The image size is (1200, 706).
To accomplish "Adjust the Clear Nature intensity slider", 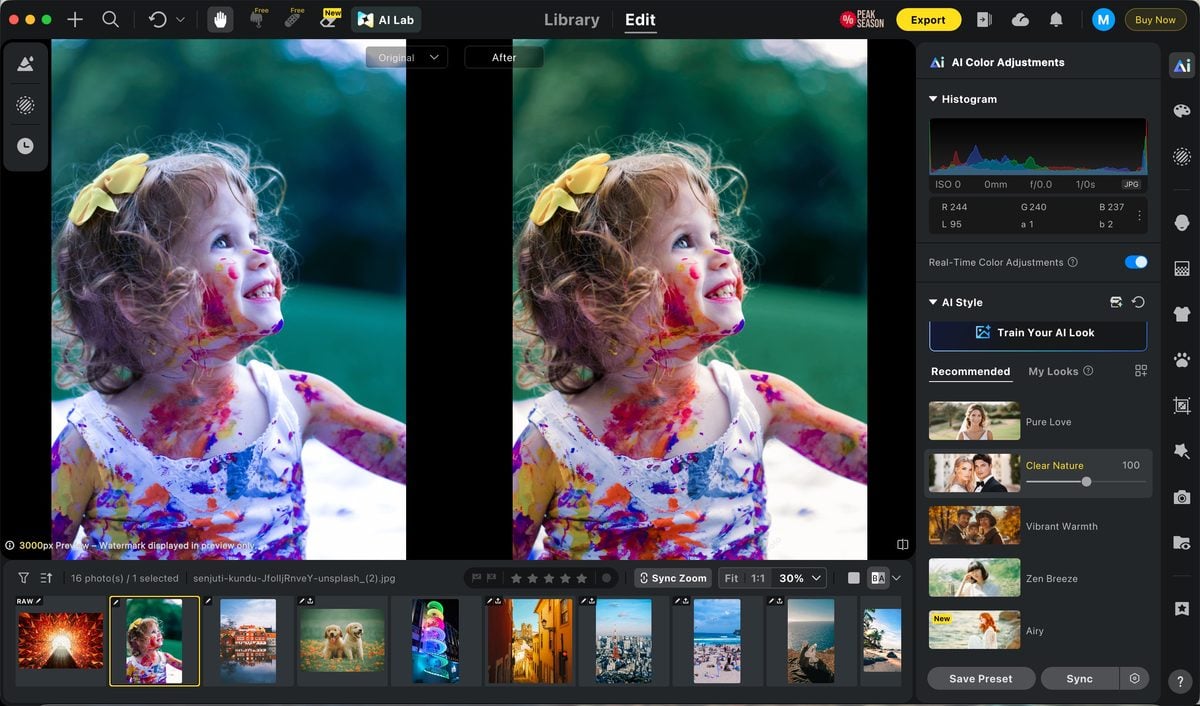I will (1086, 482).
